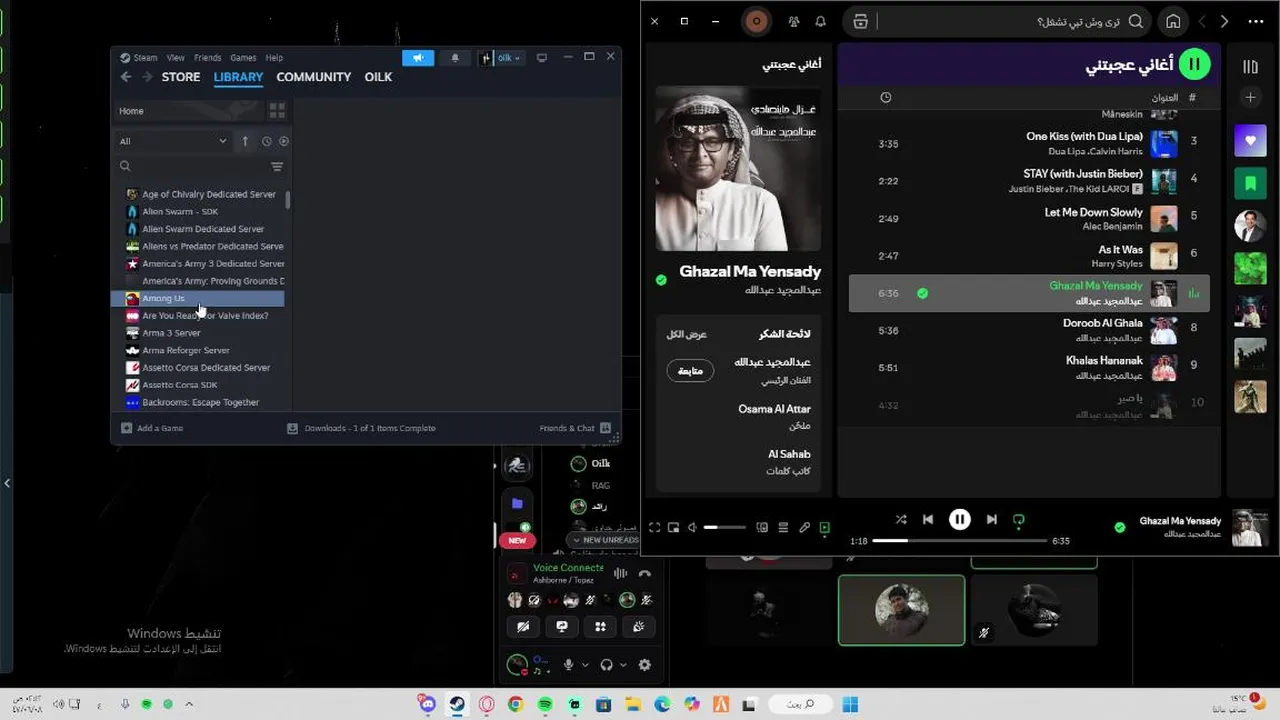Open Spotify notifications bell
The height and width of the screenshot is (720, 1280).
[x=821, y=21]
